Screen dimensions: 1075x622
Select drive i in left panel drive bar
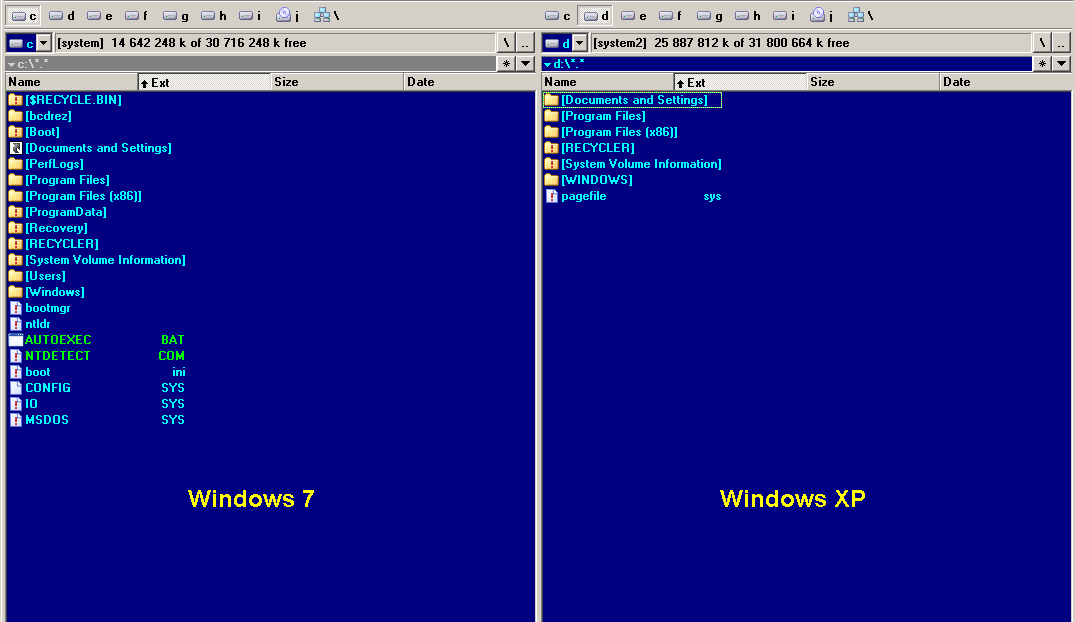250,15
